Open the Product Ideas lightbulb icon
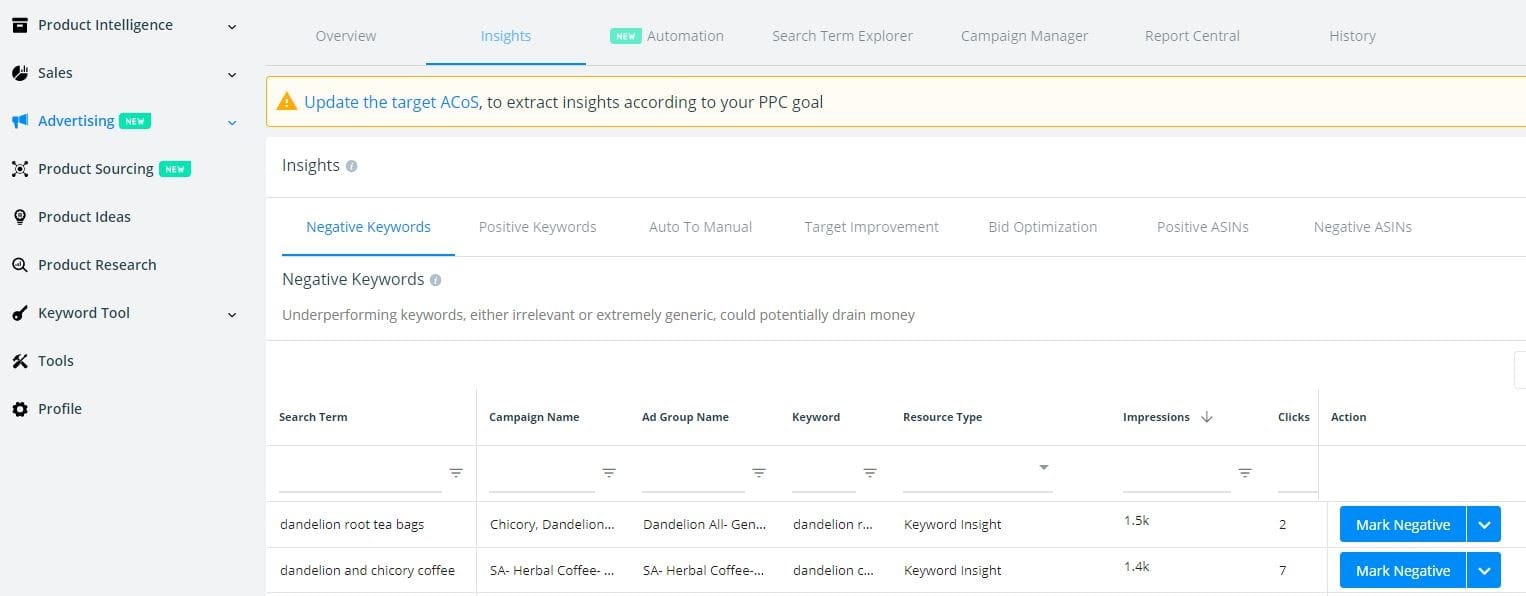The width and height of the screenshot is (1526, 596). pos(20,217)
